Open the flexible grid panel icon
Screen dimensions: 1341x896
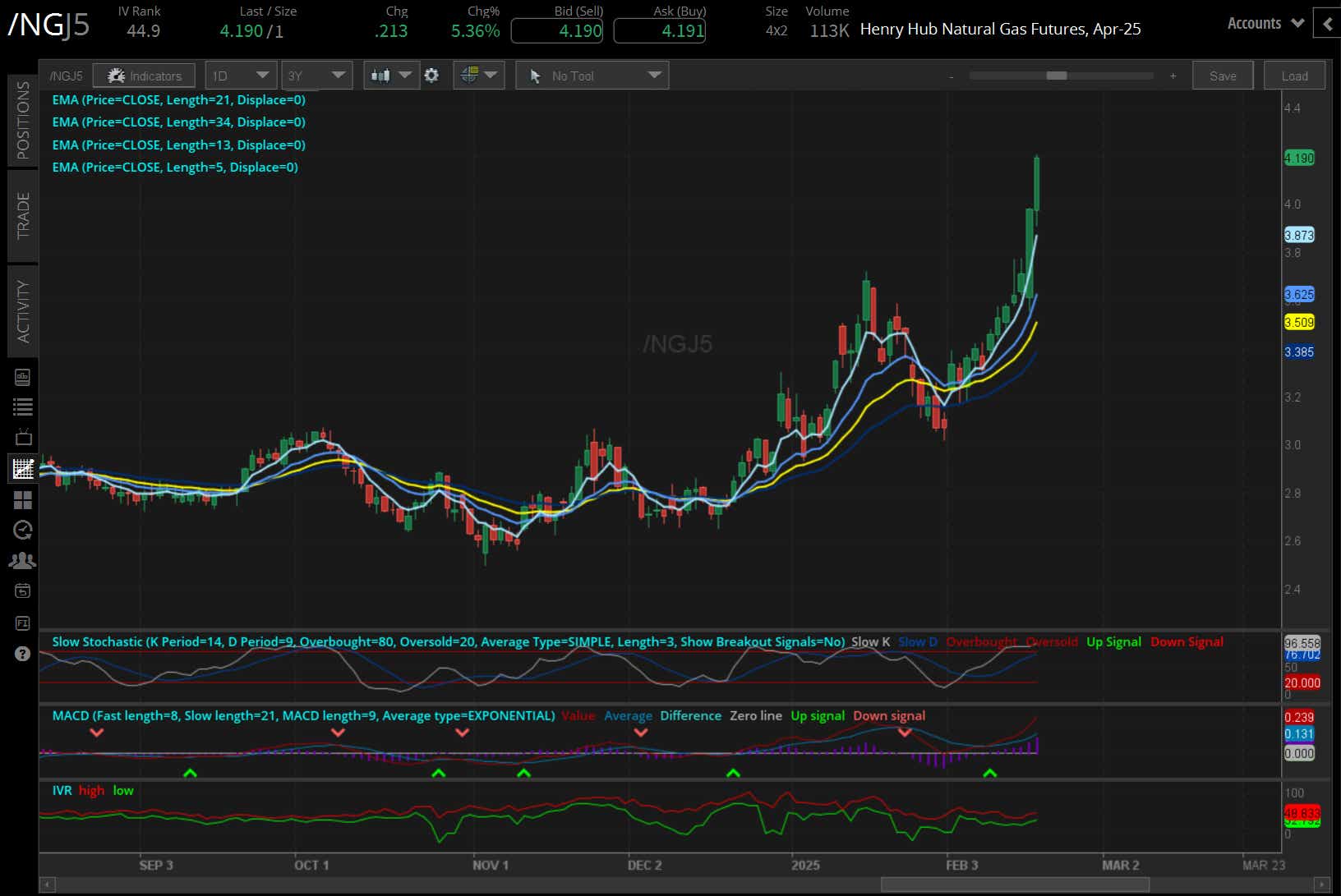(x=22, y=499)
